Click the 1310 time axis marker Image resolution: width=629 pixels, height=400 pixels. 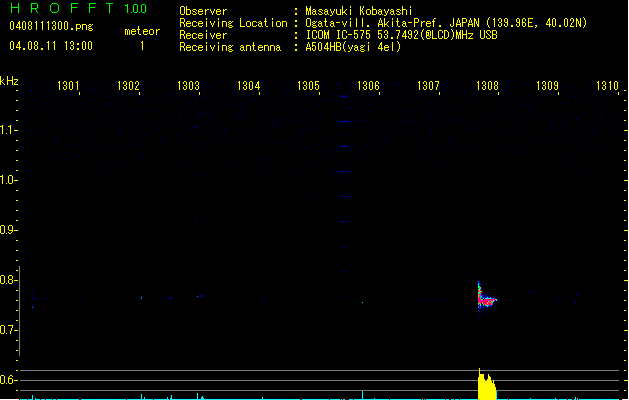point(607,85)
